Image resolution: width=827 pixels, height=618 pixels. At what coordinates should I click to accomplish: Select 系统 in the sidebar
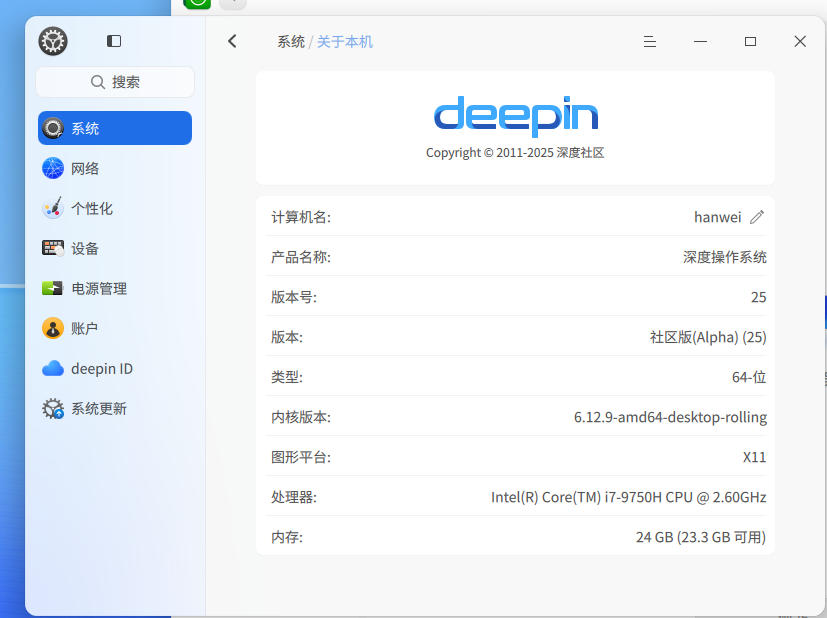point(115,128)
